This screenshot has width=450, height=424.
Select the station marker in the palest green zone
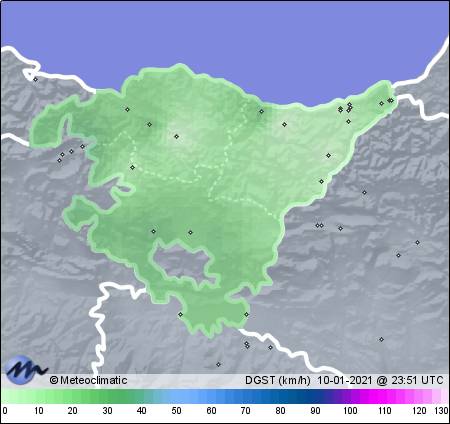177,136
